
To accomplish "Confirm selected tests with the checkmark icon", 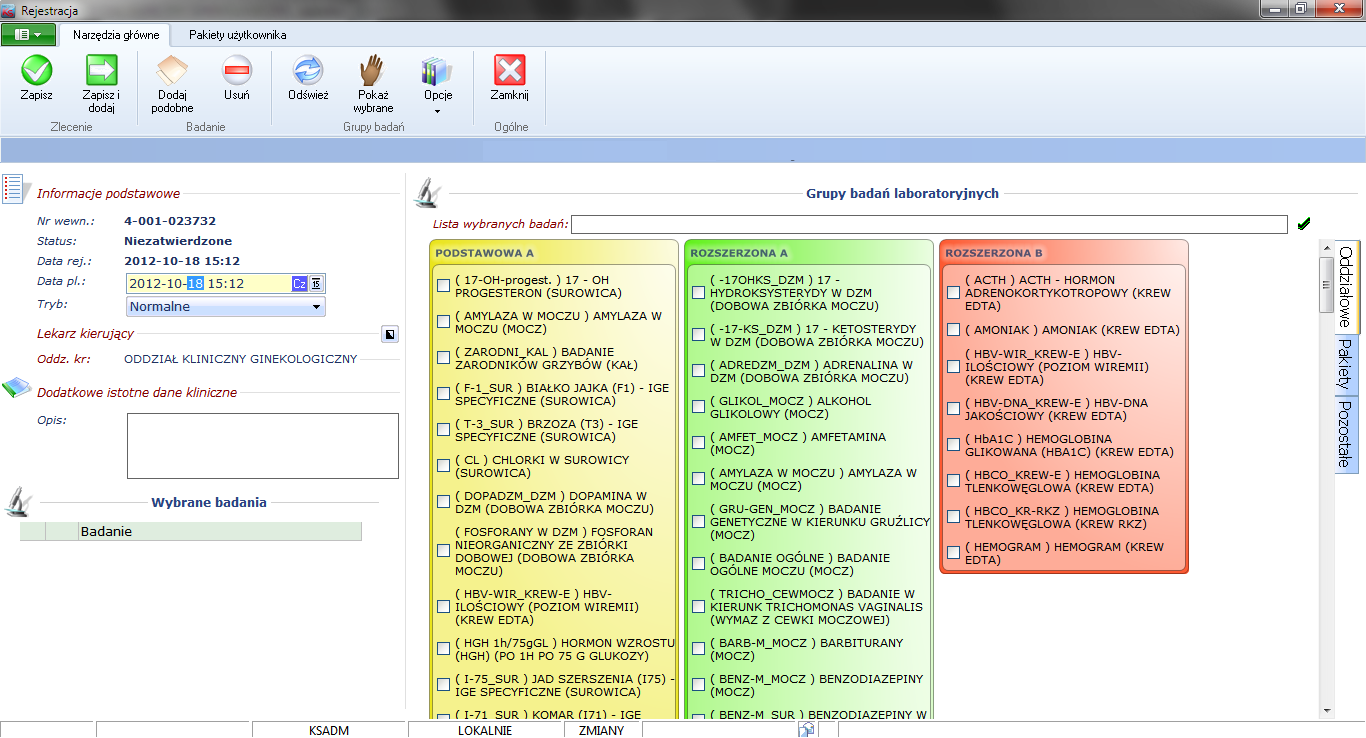I will pyautogui.click(x=1304, y=225).
